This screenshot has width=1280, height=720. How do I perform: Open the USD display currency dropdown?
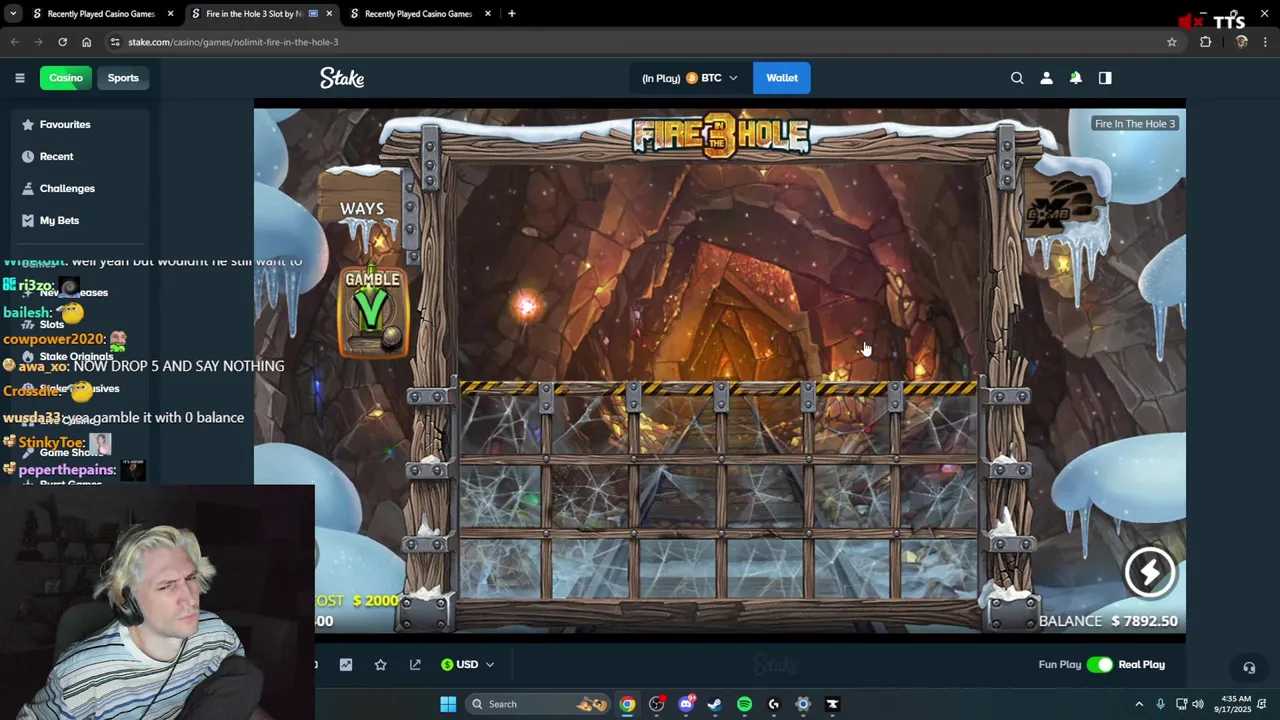coord(467,664)
